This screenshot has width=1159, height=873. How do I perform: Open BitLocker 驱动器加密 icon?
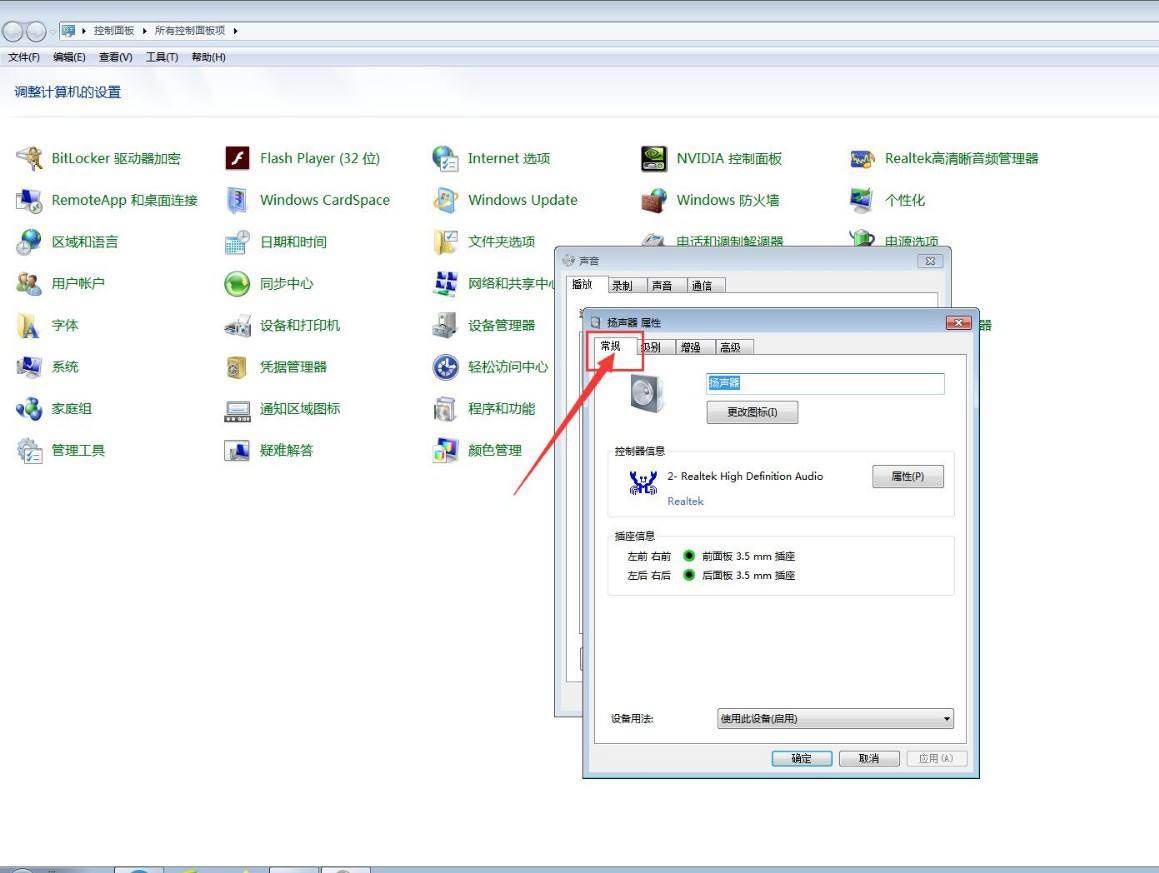coord(30,158)
